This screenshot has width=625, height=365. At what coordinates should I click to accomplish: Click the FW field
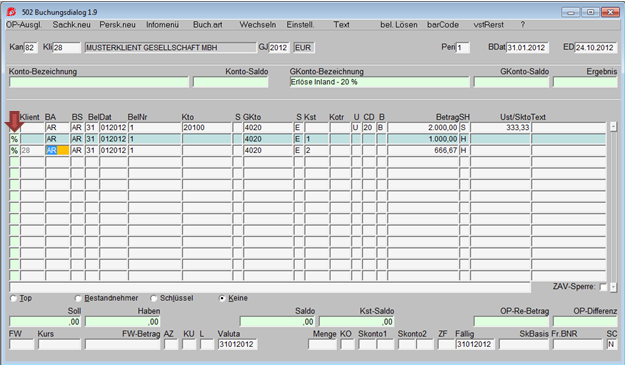[x=22, y=345]
